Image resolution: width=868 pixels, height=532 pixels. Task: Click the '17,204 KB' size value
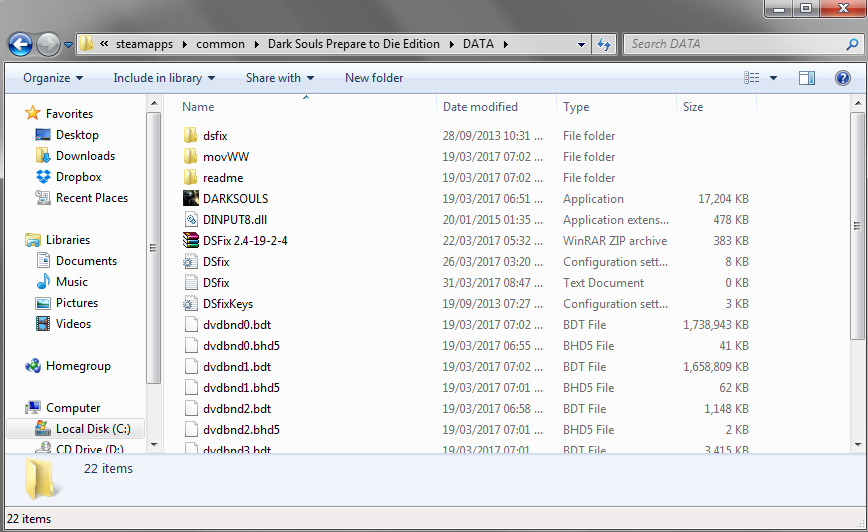point(723,199)
